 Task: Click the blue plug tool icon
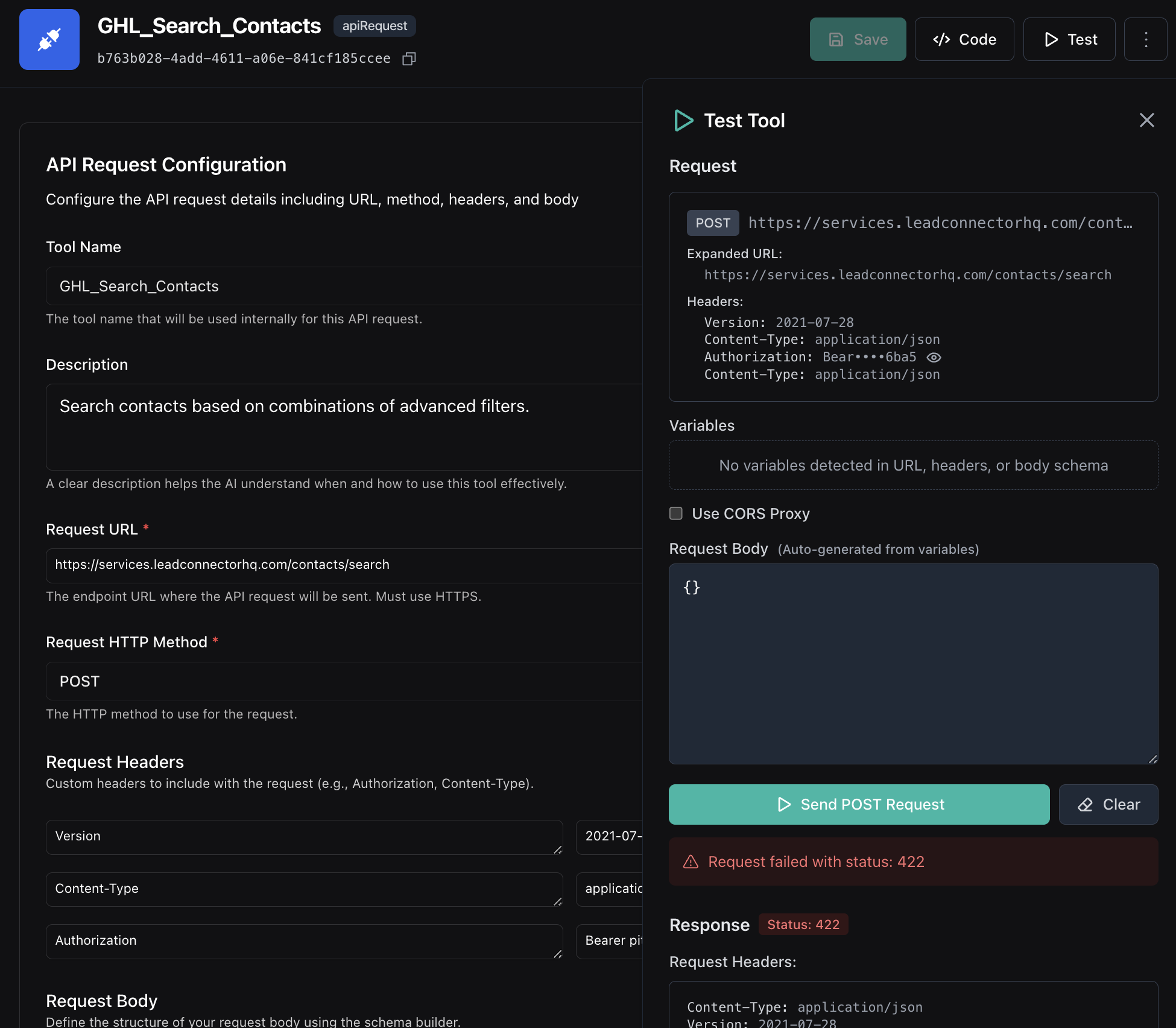[49, 40]
